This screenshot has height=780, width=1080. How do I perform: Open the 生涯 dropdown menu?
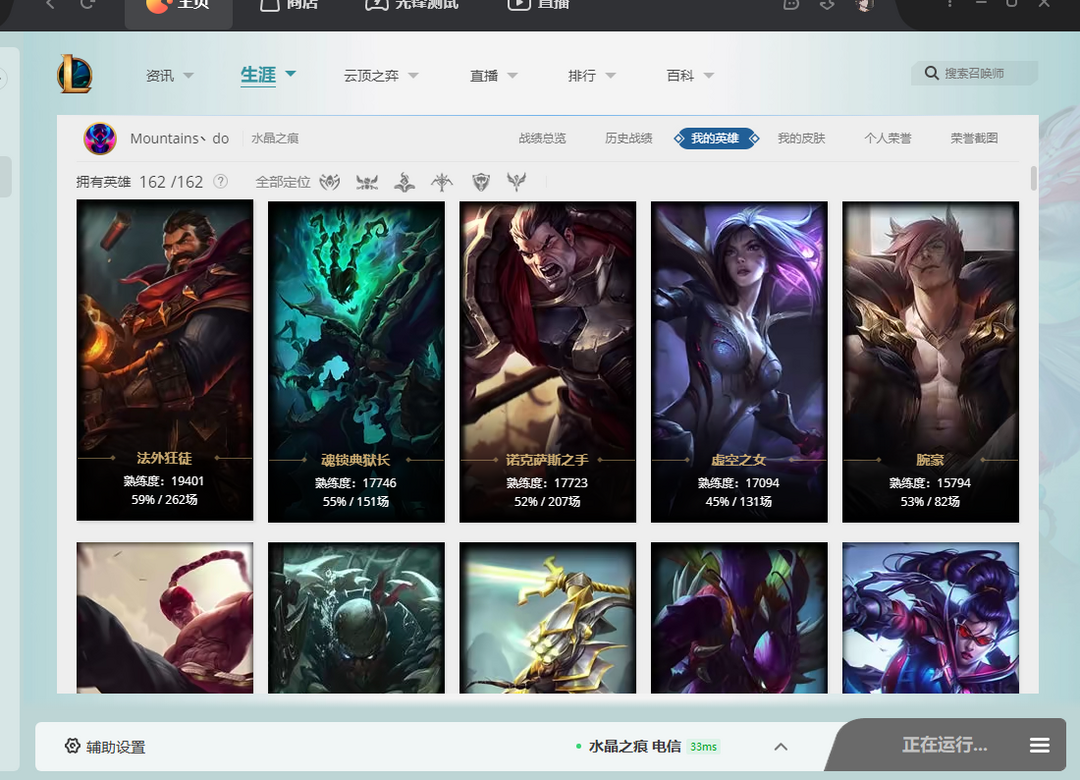(268, 74)
